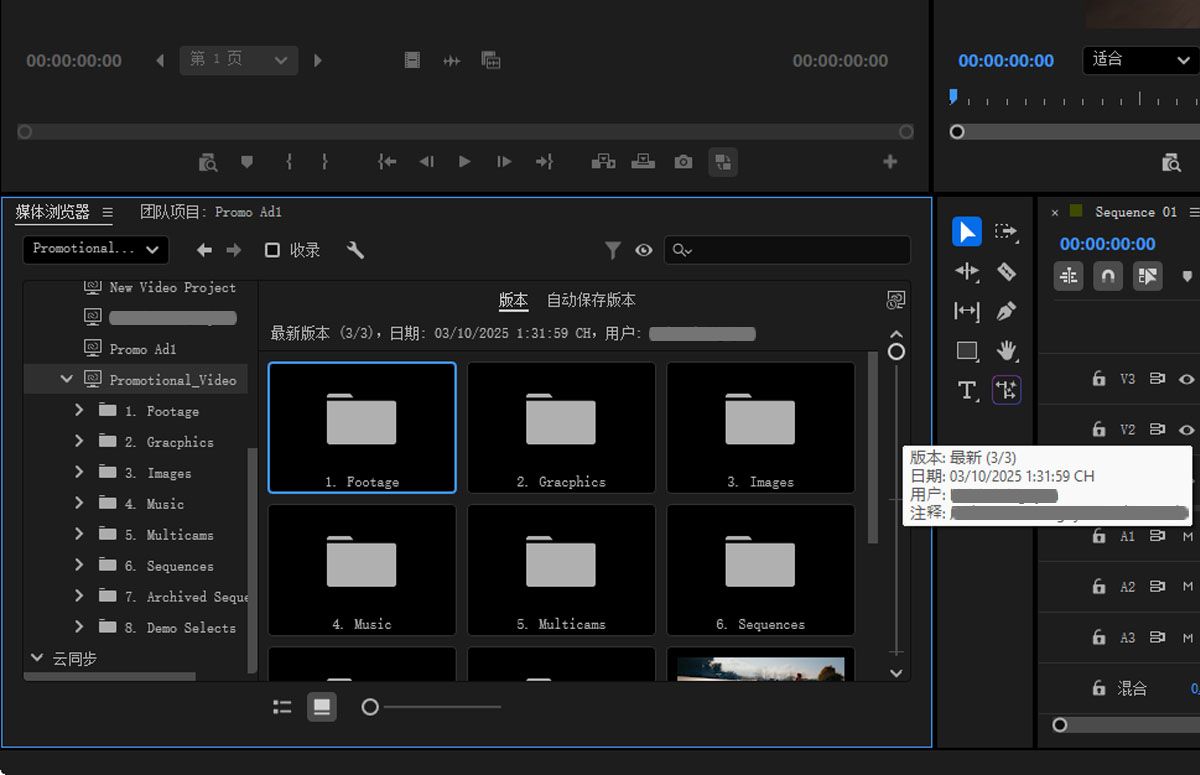The height and width of the screenshot is (775, 1200).
Task: Enable the 收录 (Ingest) checkbox
Action: pos(272,250)
